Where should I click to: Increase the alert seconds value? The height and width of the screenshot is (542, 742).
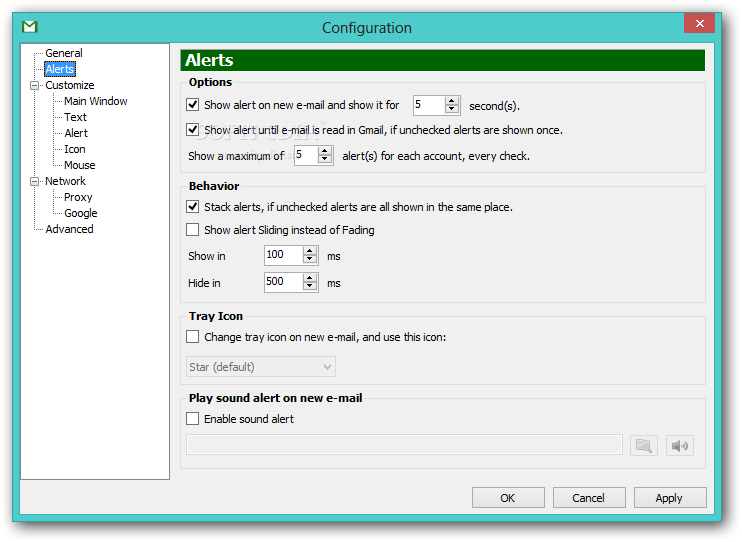coord(452,100)
